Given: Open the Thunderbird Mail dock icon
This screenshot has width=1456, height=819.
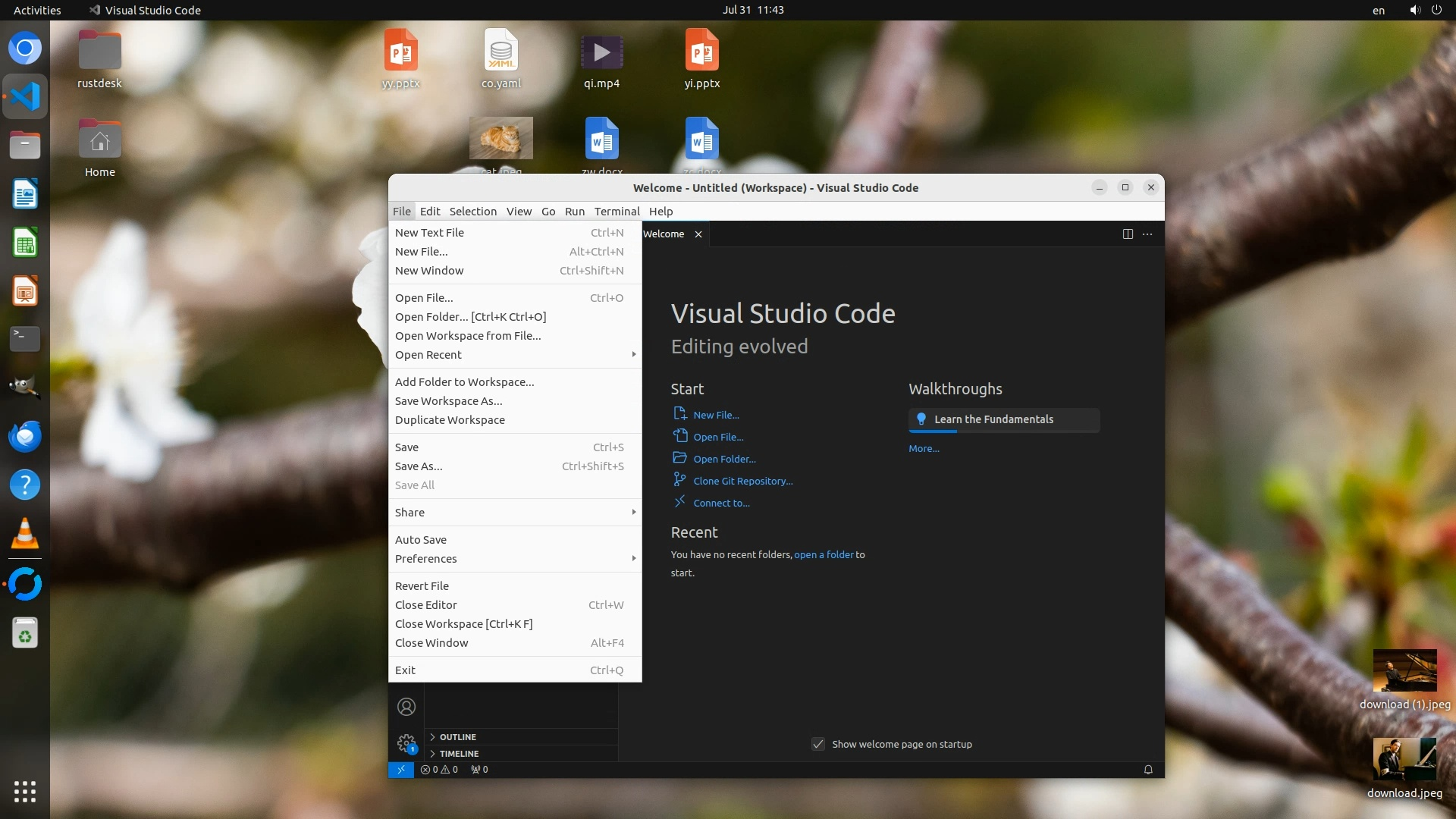Looking at the screenshot, I should [x=24, y=437].
